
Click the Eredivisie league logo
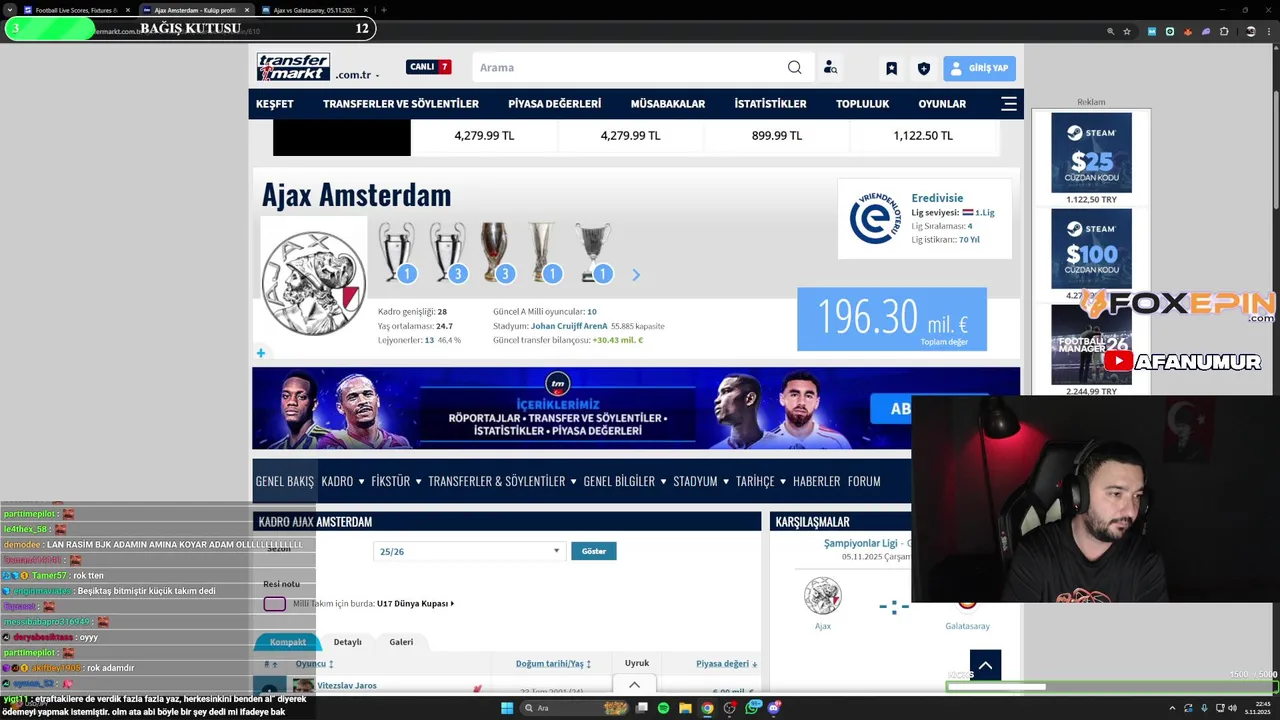pyautogui.click(x=875, y=218)
